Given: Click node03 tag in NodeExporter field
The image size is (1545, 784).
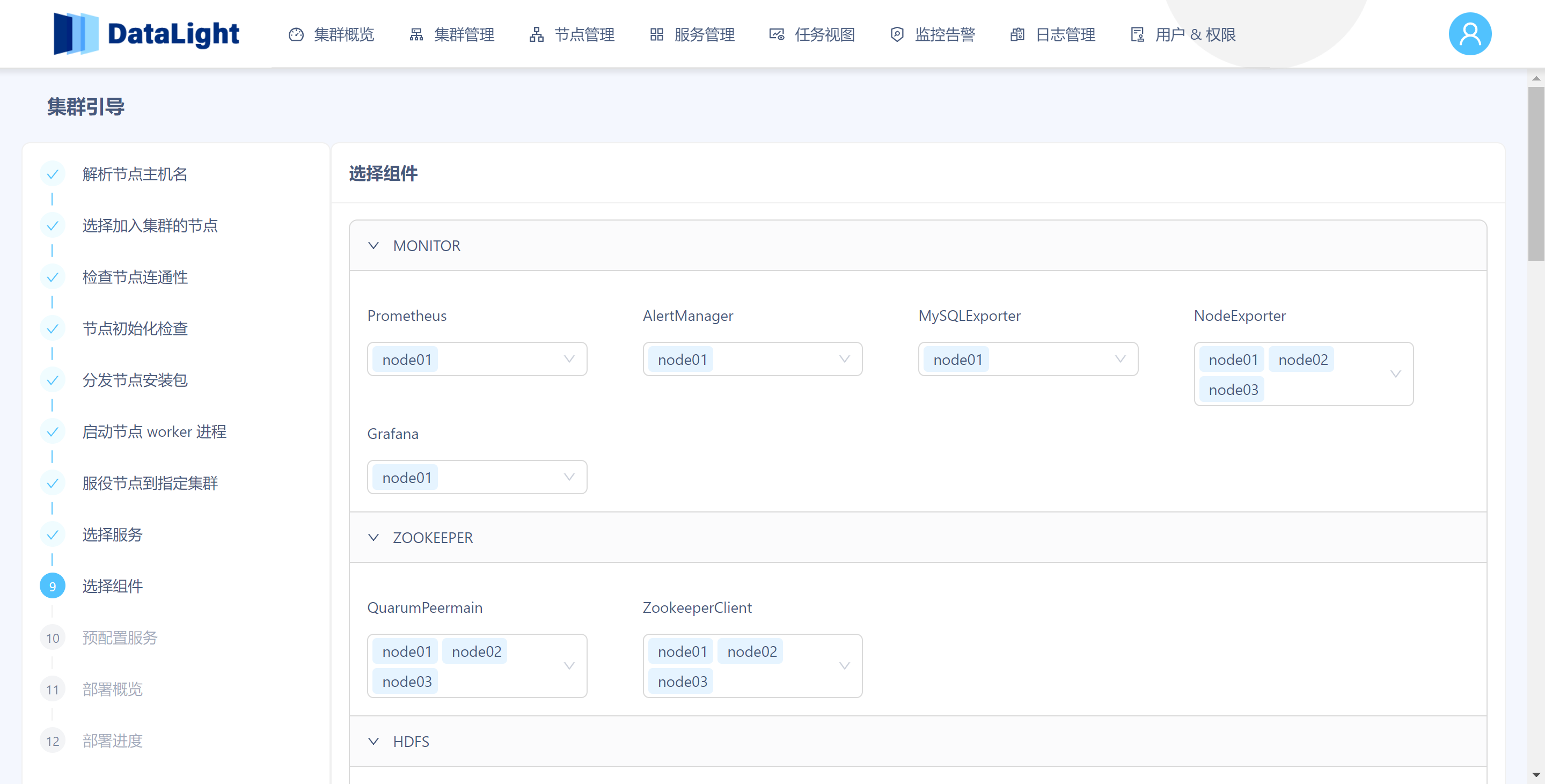Looking at the screenshot, I should [x=1232, y=389].
